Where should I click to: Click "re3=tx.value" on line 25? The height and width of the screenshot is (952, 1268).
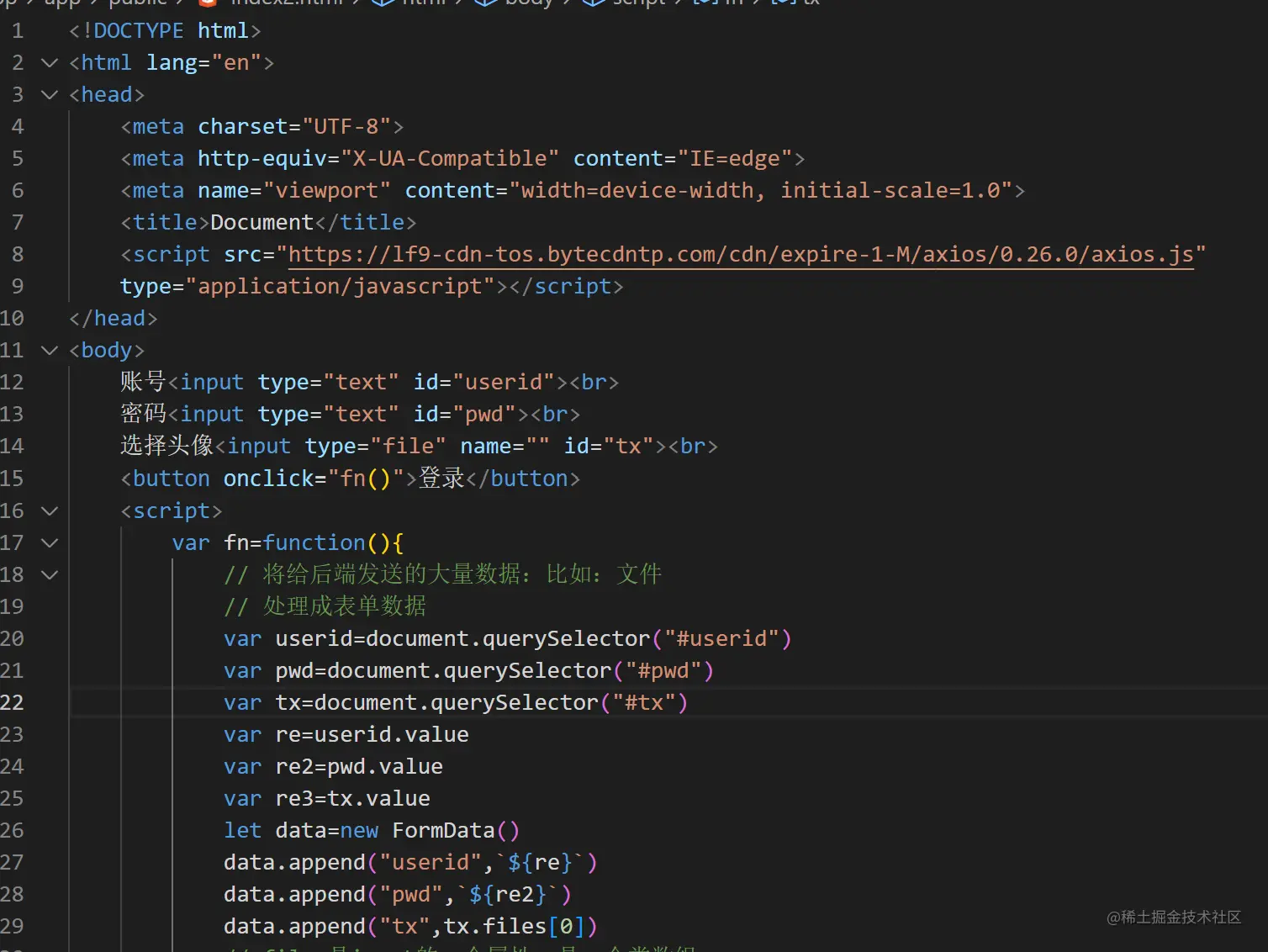click(x=352, y=799)
